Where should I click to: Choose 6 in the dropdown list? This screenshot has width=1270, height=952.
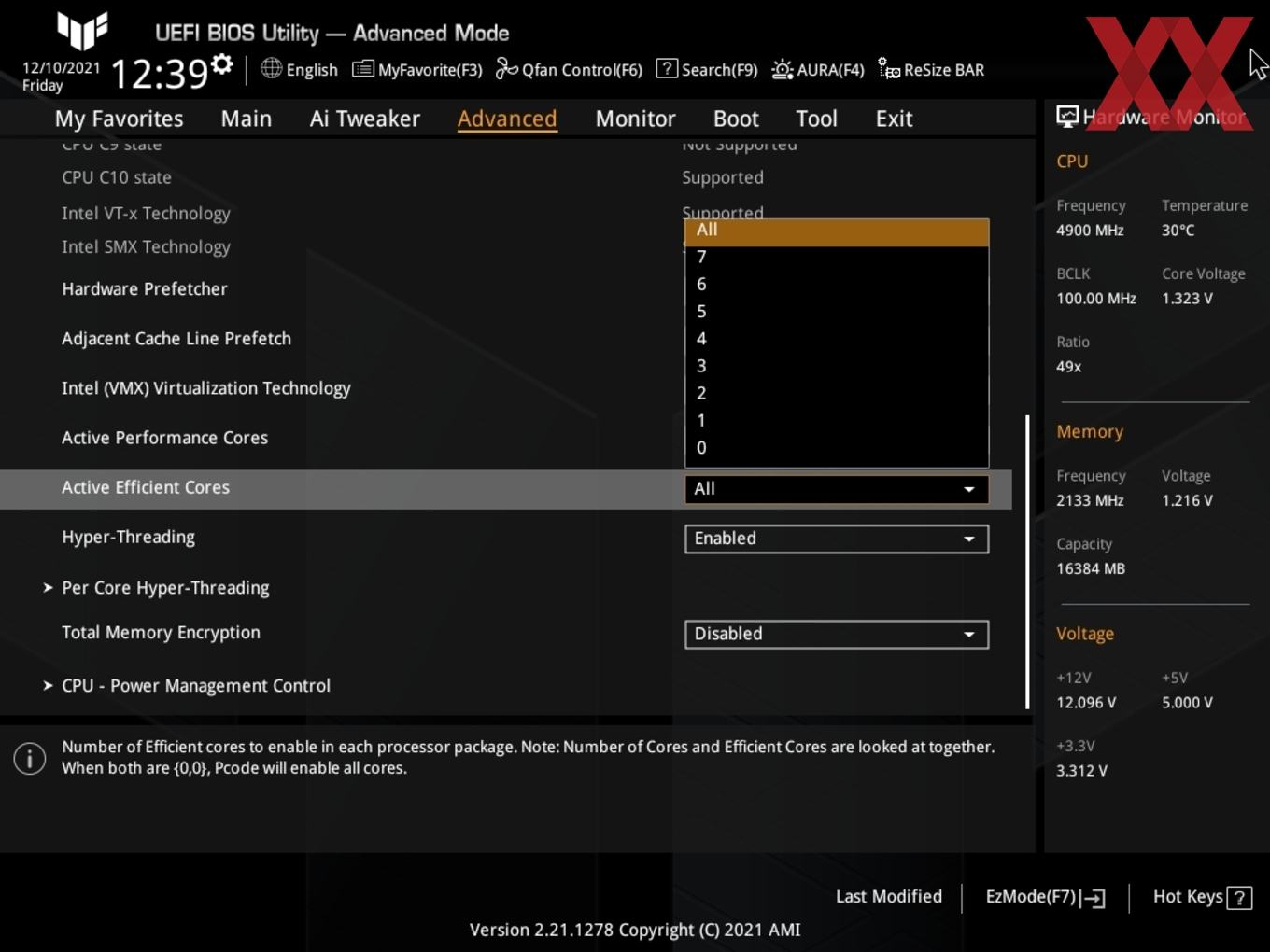pyautogui.click(x=837, y=284)
